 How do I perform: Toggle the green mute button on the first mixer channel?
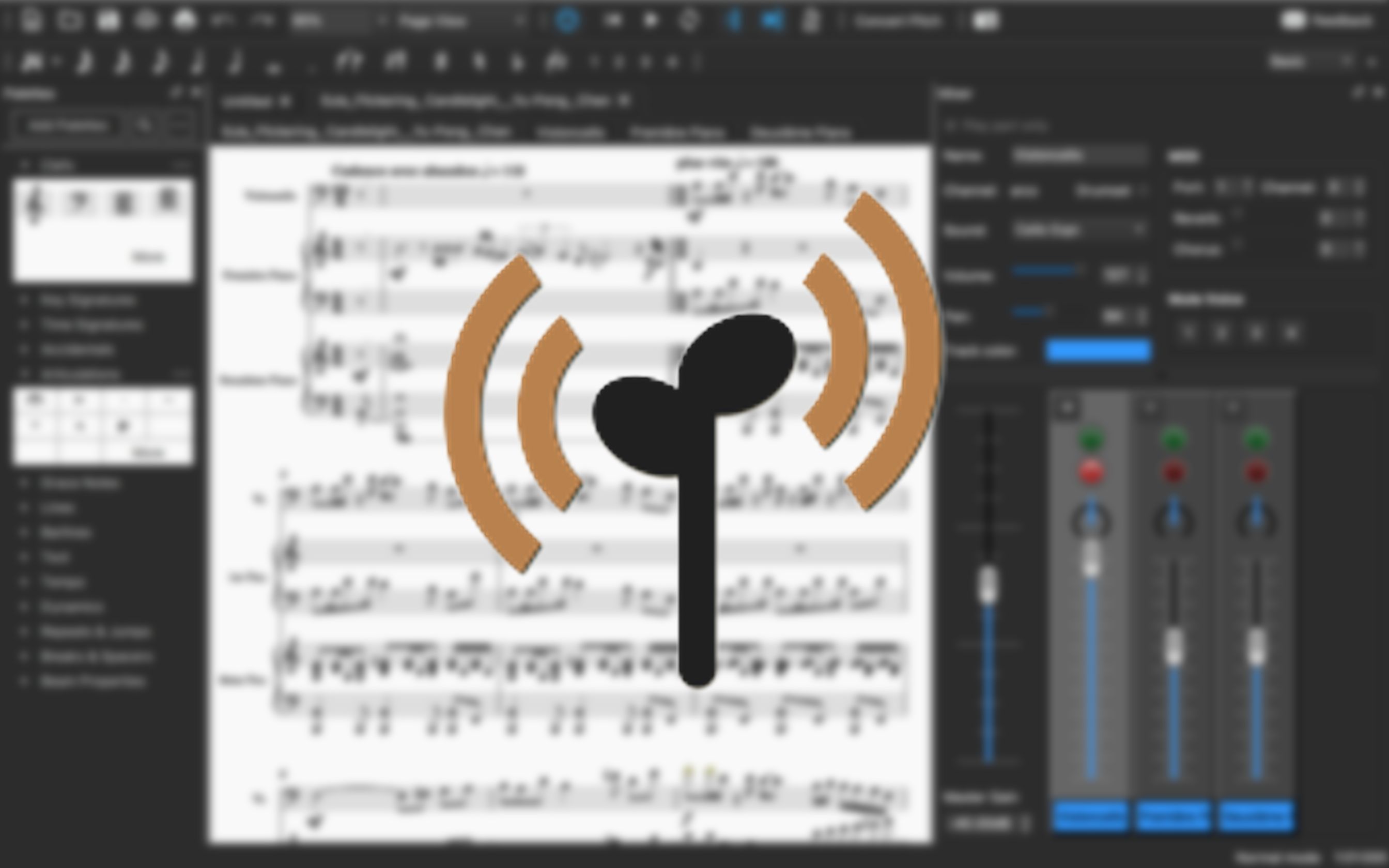[x=1090, y=440]
